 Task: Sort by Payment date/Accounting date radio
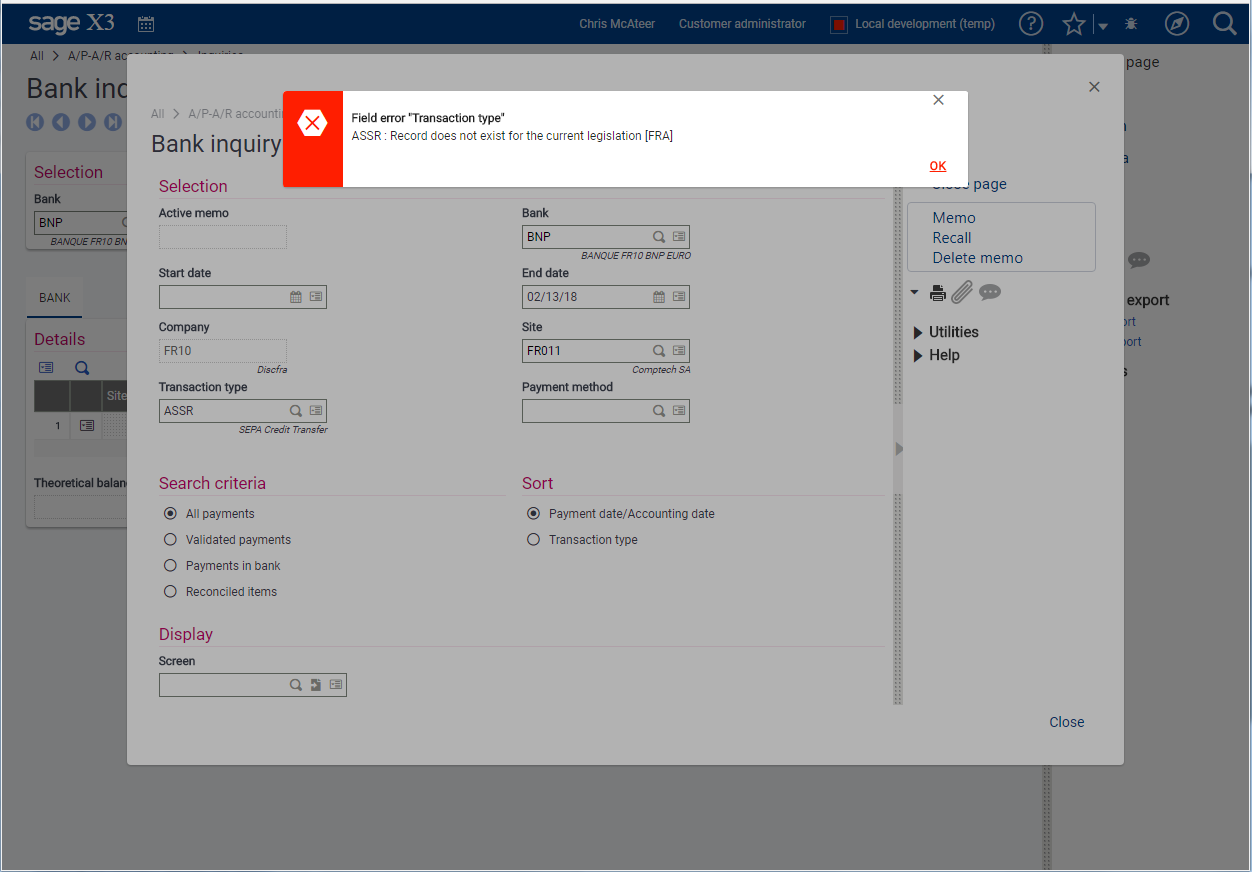click(533, 514)
